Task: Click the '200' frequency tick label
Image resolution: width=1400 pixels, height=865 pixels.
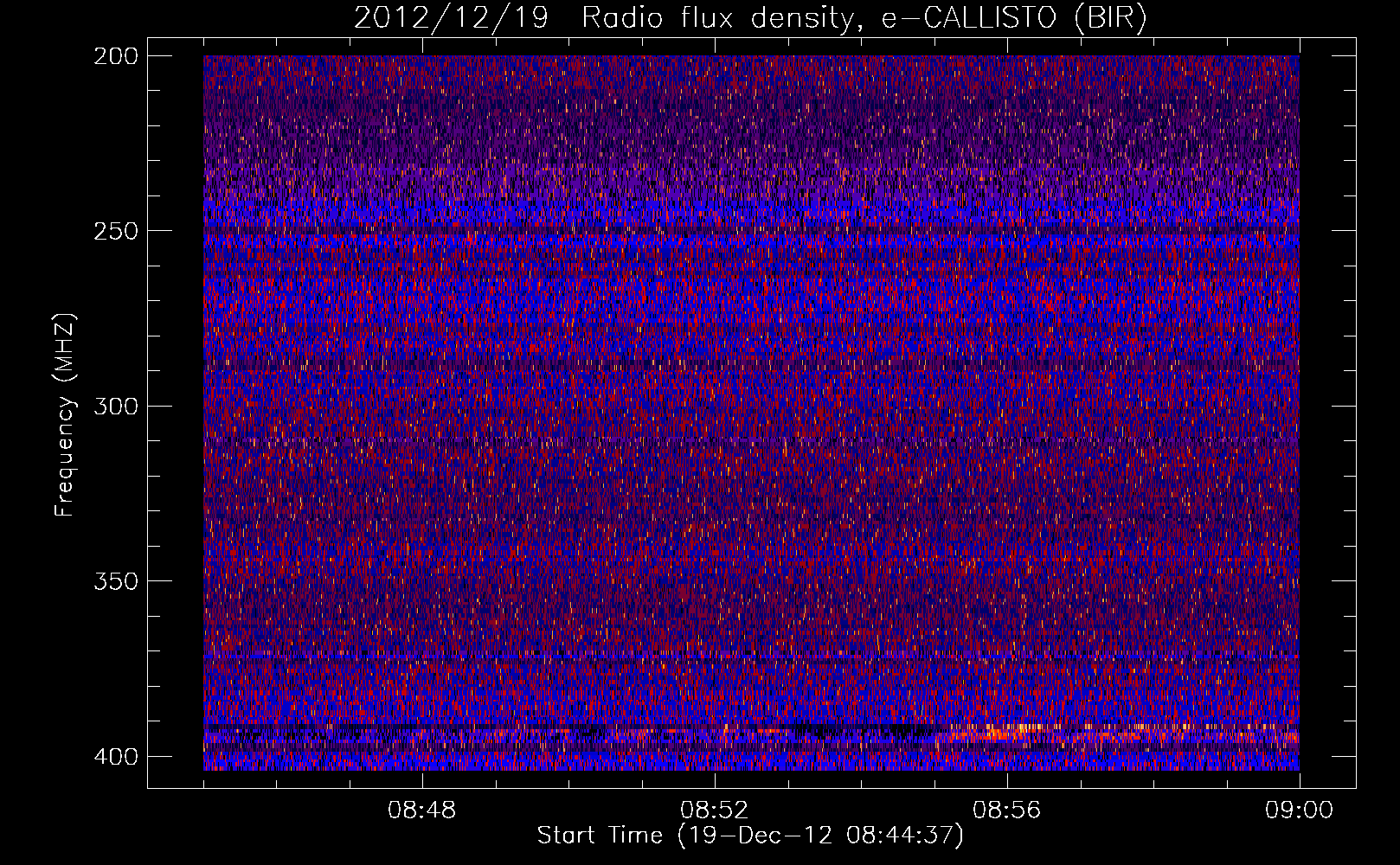Action: point(115,56)
